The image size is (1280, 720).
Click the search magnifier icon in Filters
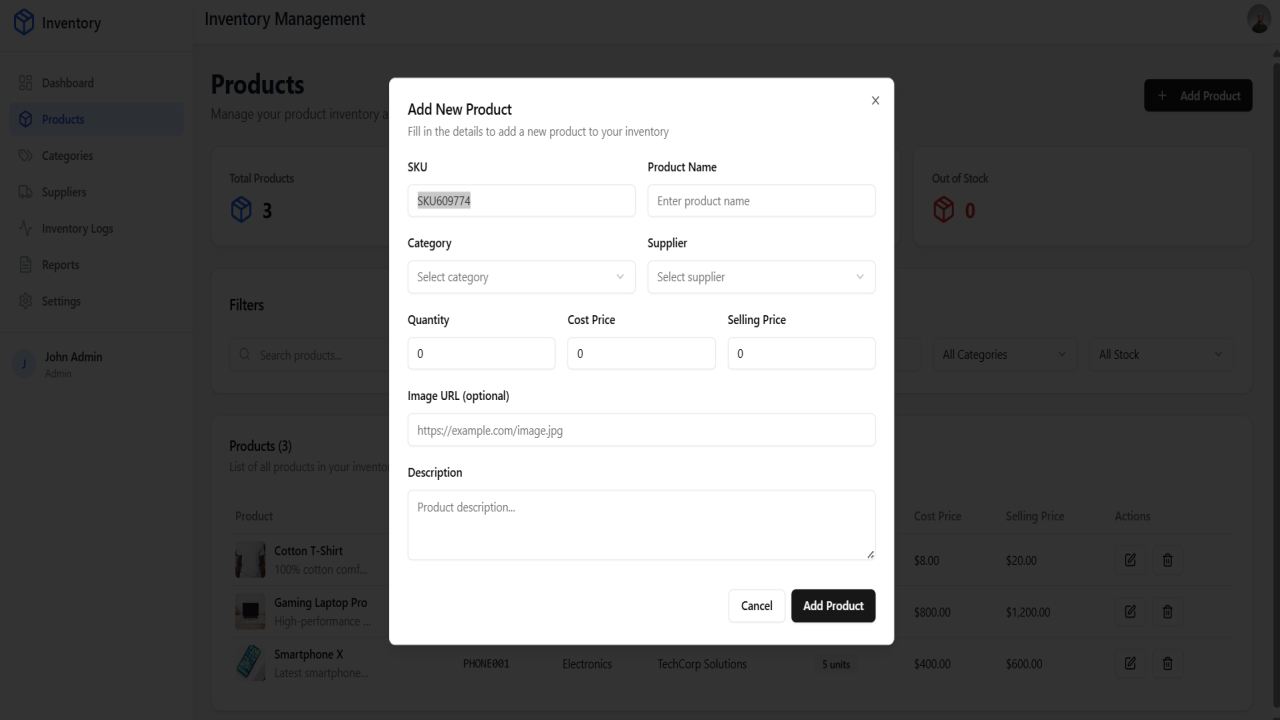click(245, 355)
